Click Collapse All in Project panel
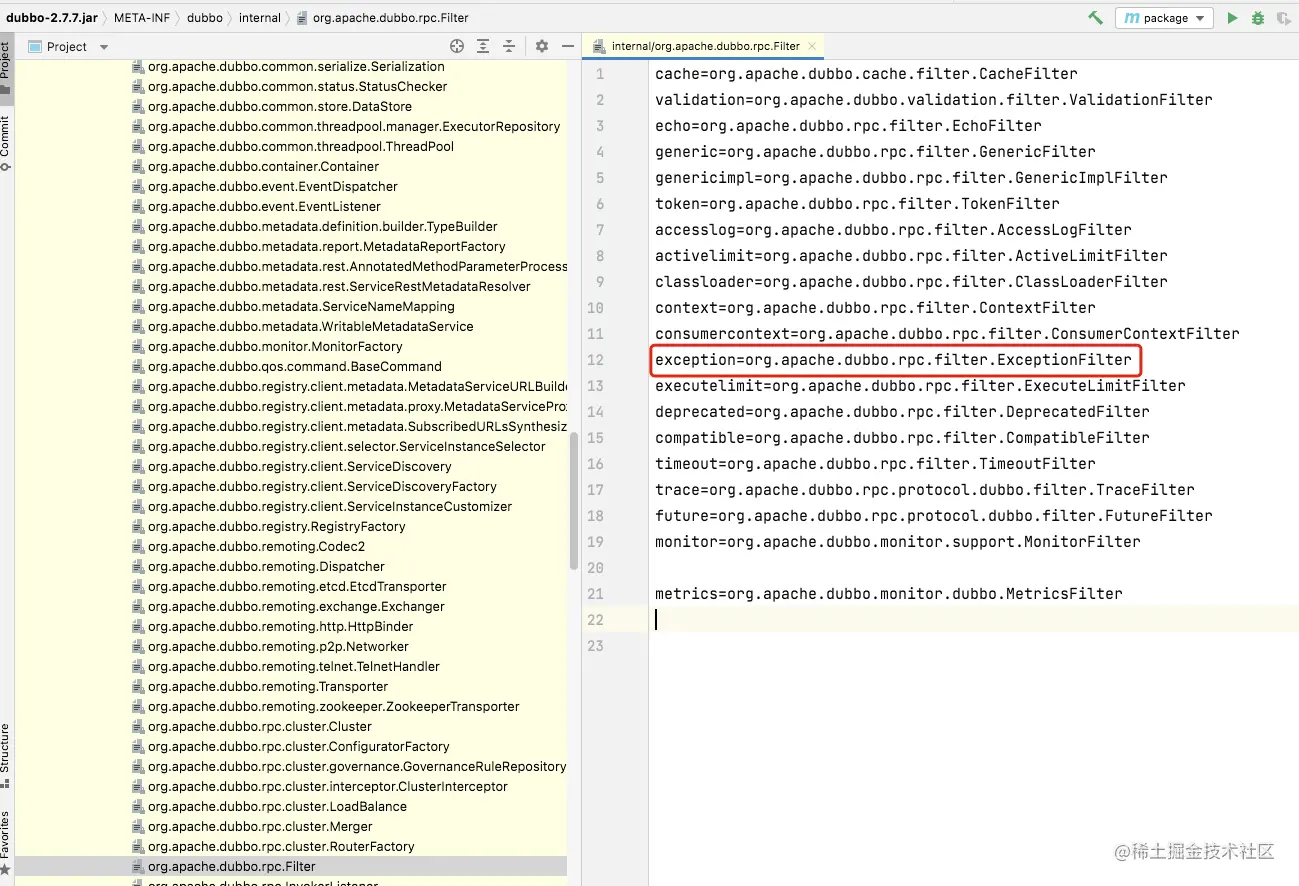Image resolution: width=1299 pixels, height=886 pixels. pos(509,46)
